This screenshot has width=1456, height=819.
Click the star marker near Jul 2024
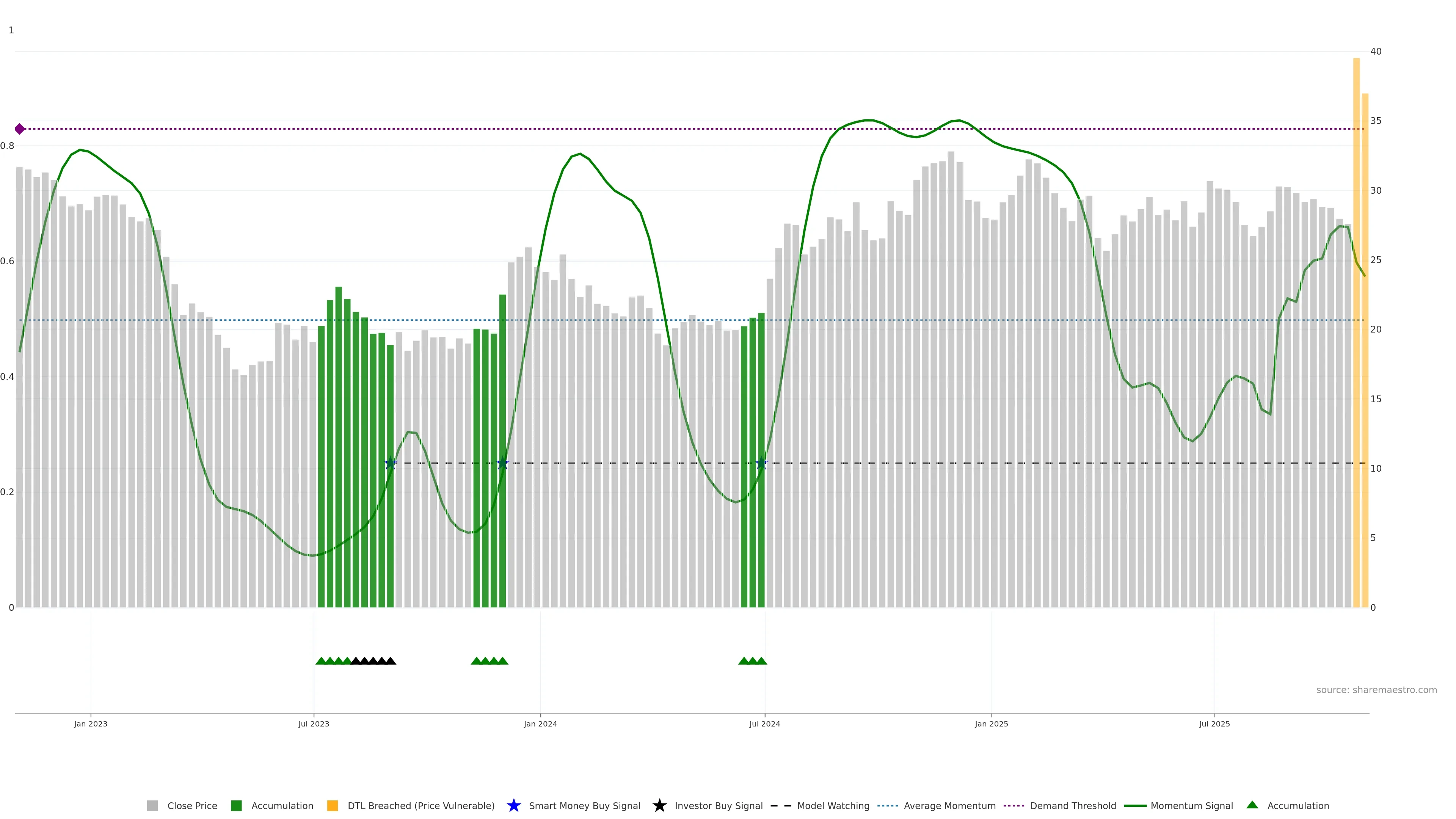[761, 463]
